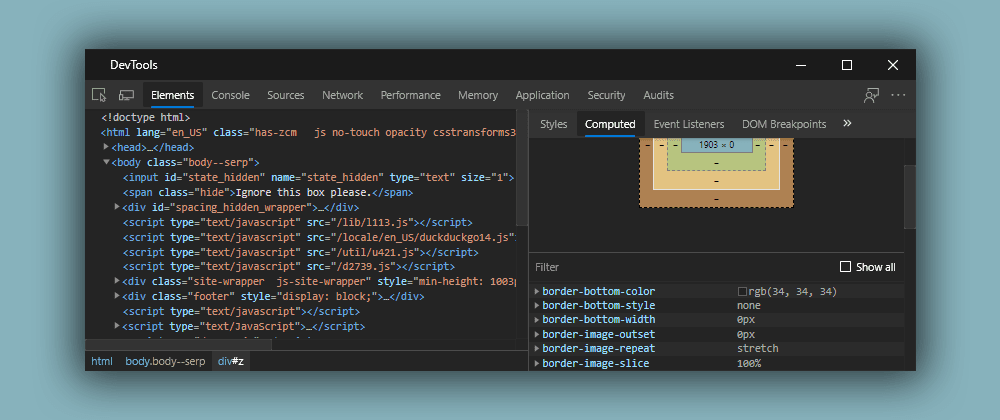
Task: Activate the inspect element picker icon
Action: [99, 95]
